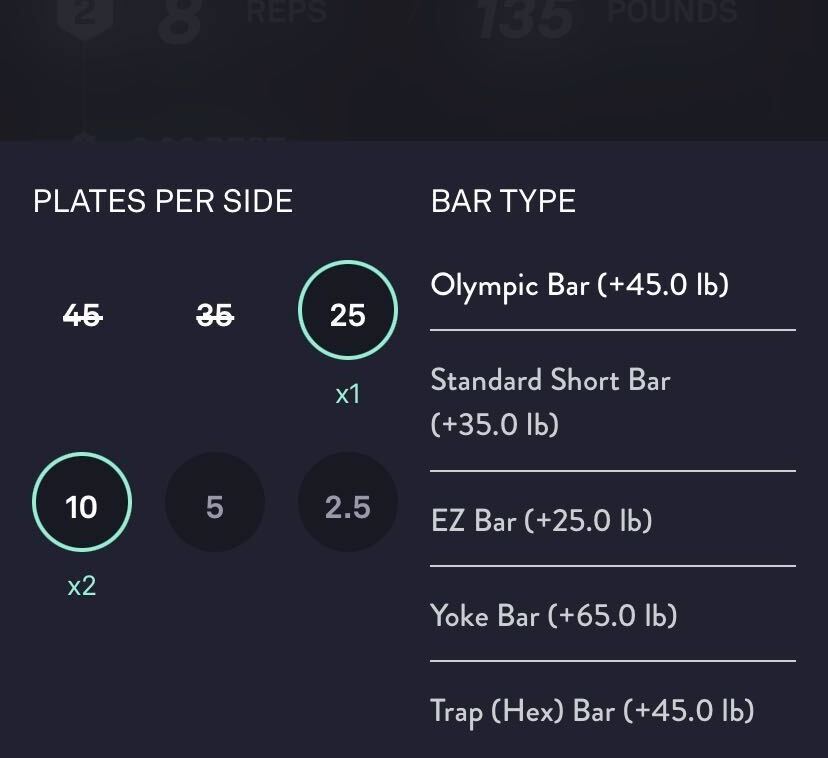Tap the dimmed REPS label
The image size is (828, 758).
tap(286, 12)
